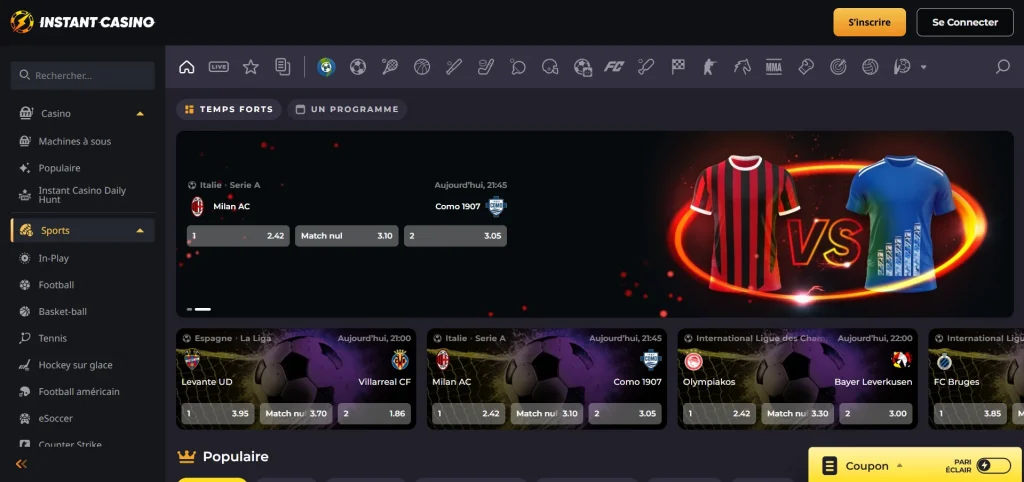
Task: Collapse the Sports section in sidebar
Action: [140, 230]
